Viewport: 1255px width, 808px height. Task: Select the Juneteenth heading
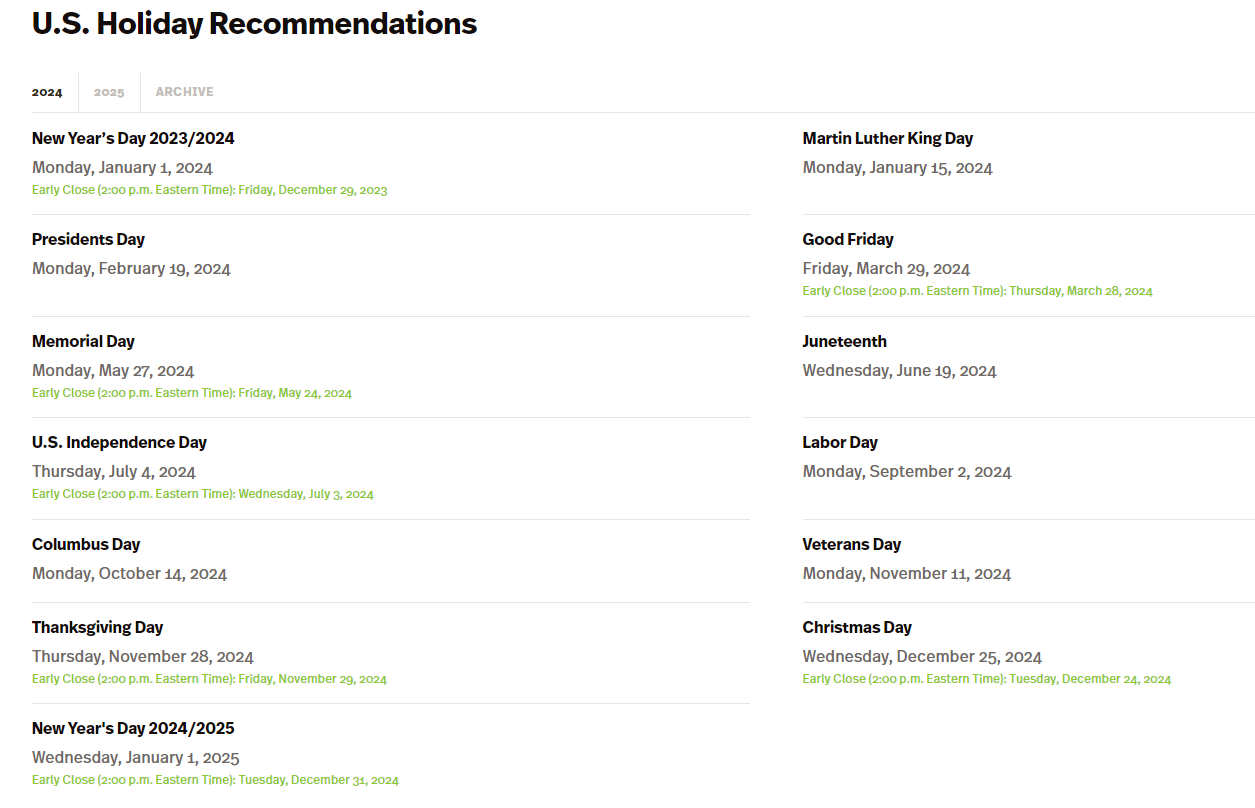844,341
